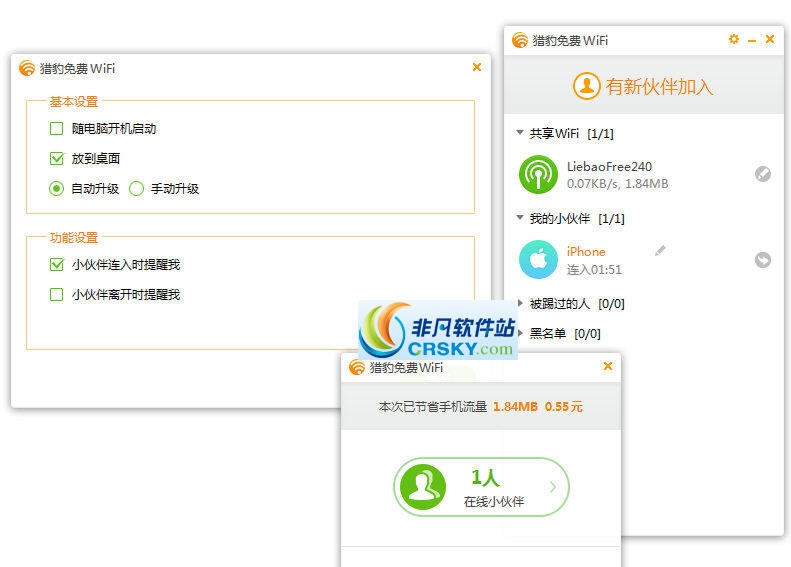791x567 pixels.
Task: Collapse the 我的小伙伴 section
Action: [x=520, y=217]
